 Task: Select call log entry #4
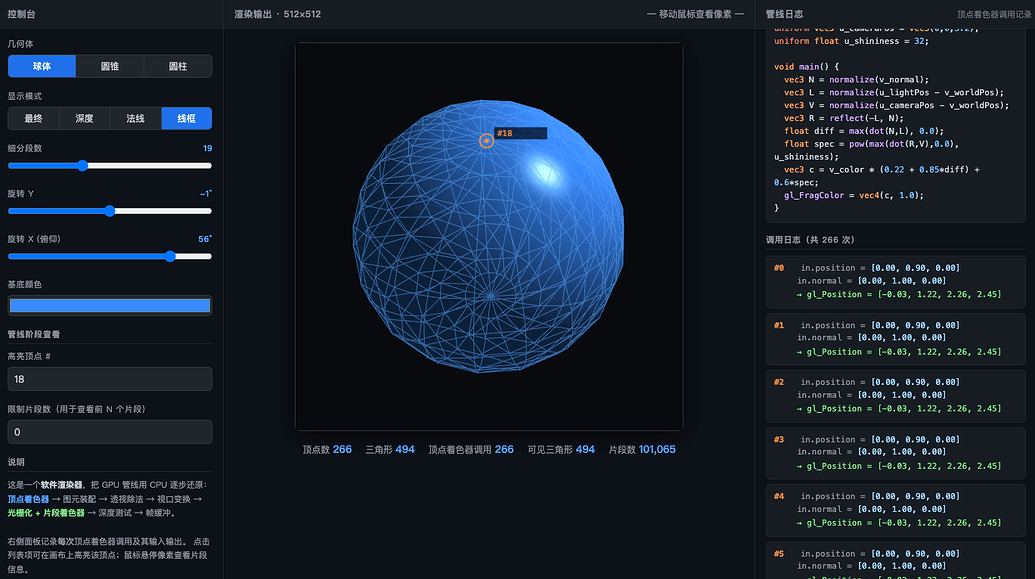tap(896, 510)
